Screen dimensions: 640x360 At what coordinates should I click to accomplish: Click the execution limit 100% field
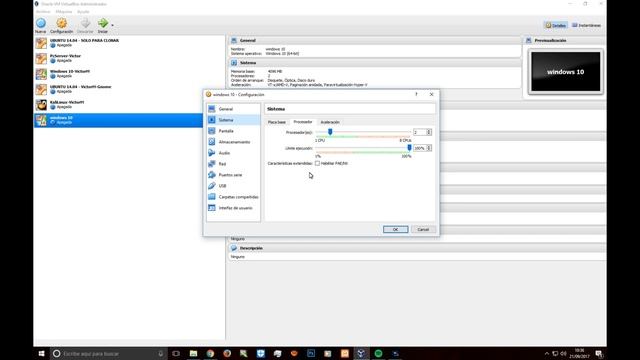tap(419, 148)
